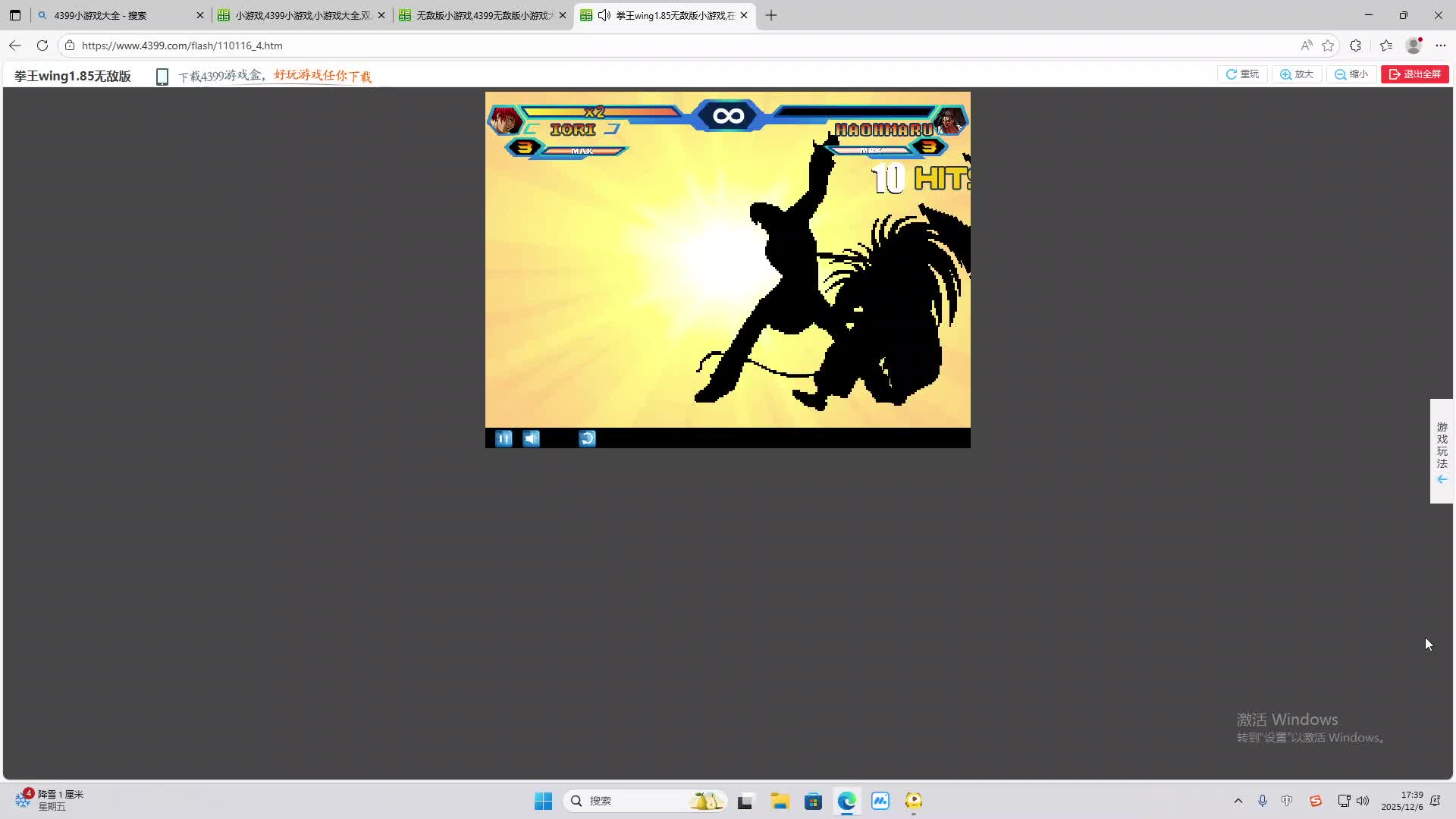Mute the game sound speaker icon
Image resolution: width=1456 pixels, height=819 pixels.
click(x=532, y=438)
